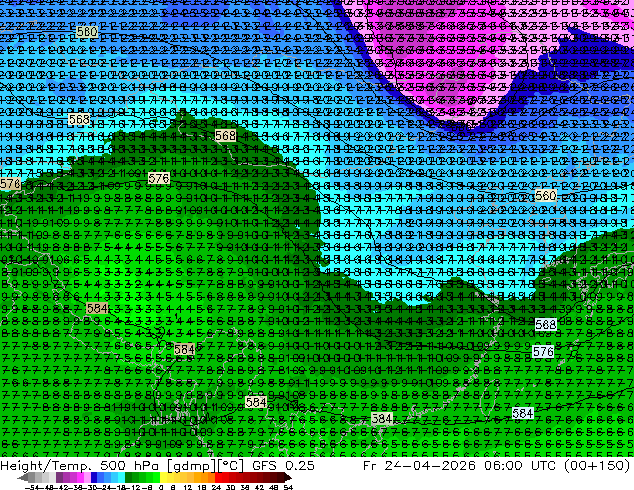Click the white-background 584 contour label

tap(523, 413)
